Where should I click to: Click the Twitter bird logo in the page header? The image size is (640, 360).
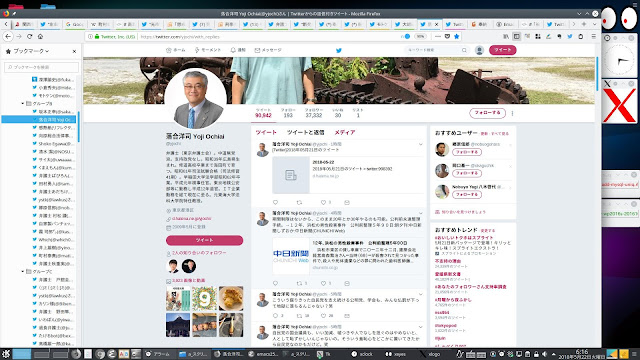coord(338,50)
